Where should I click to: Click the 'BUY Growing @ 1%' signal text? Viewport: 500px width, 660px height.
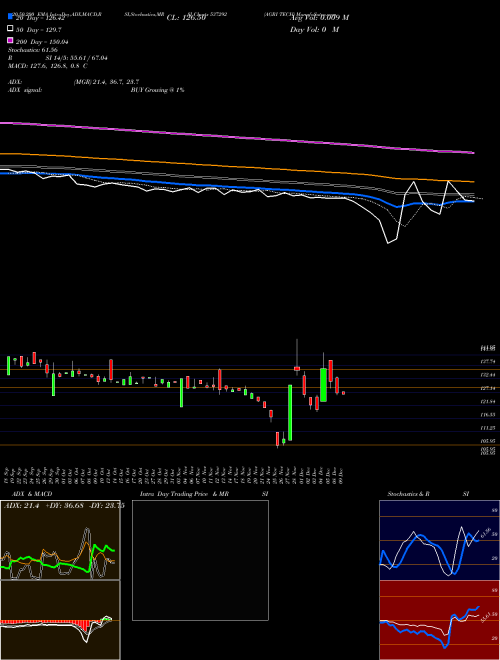coord(157,90)
